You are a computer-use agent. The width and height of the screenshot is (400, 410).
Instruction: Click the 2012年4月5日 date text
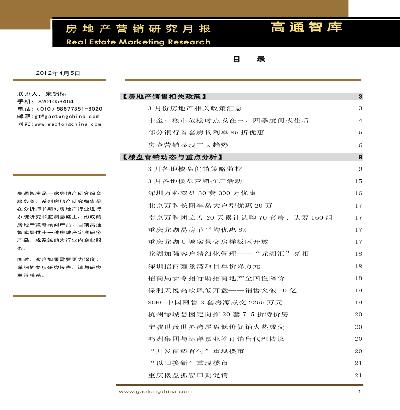click(x=58, y=73)
